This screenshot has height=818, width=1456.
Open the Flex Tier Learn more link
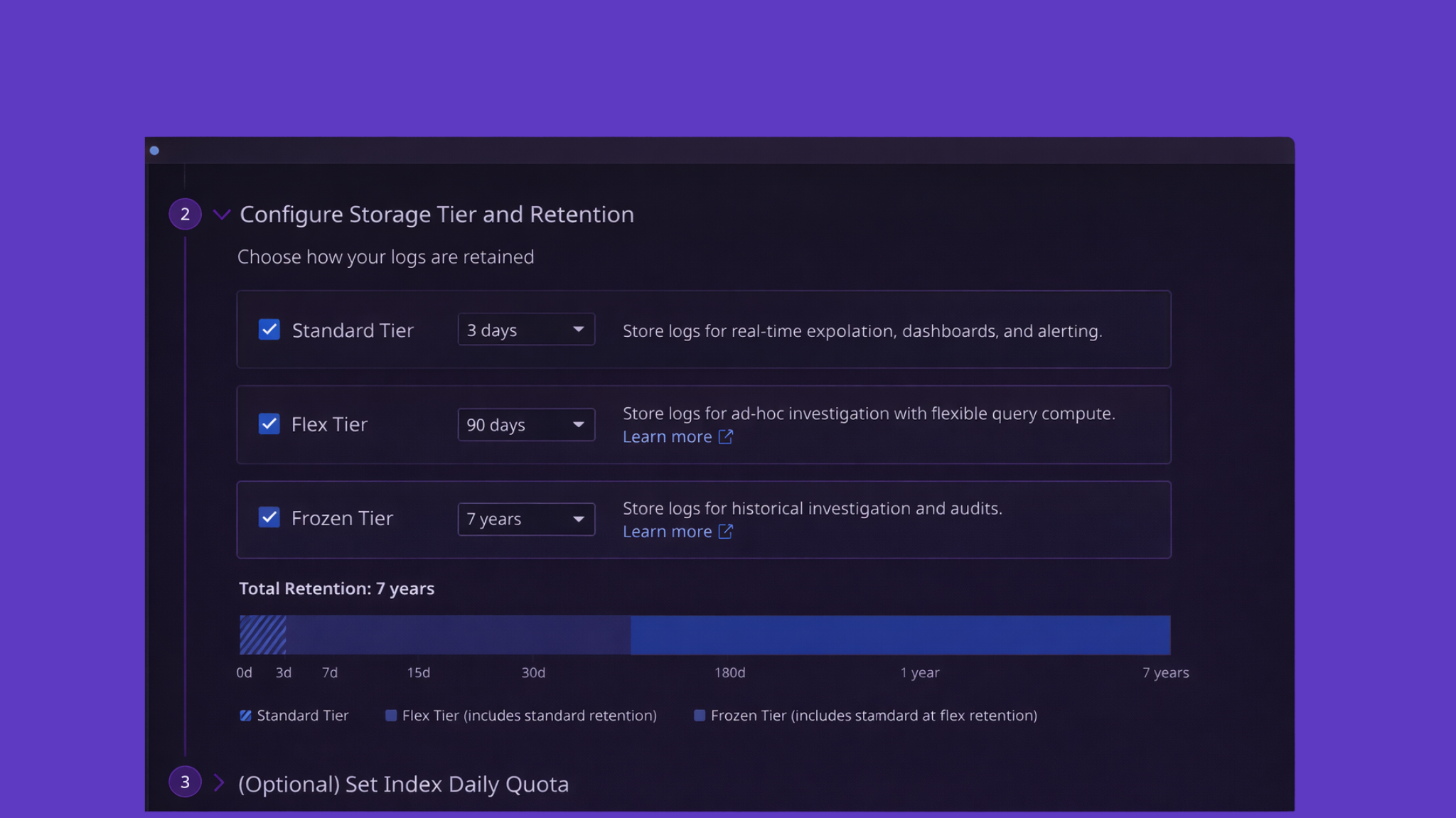coord(668,436)
